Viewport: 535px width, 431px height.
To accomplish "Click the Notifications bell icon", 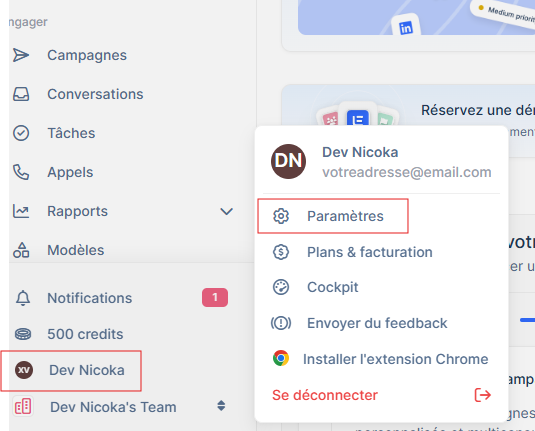I will [x=23, y=298].
